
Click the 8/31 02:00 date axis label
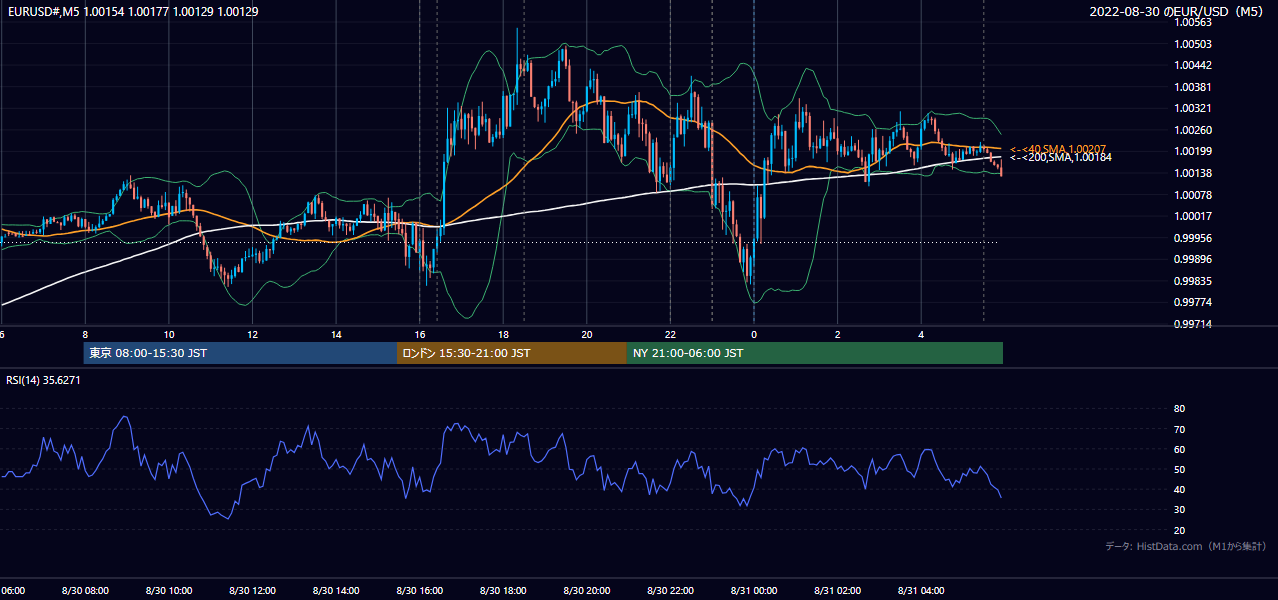tap(838, 591)
